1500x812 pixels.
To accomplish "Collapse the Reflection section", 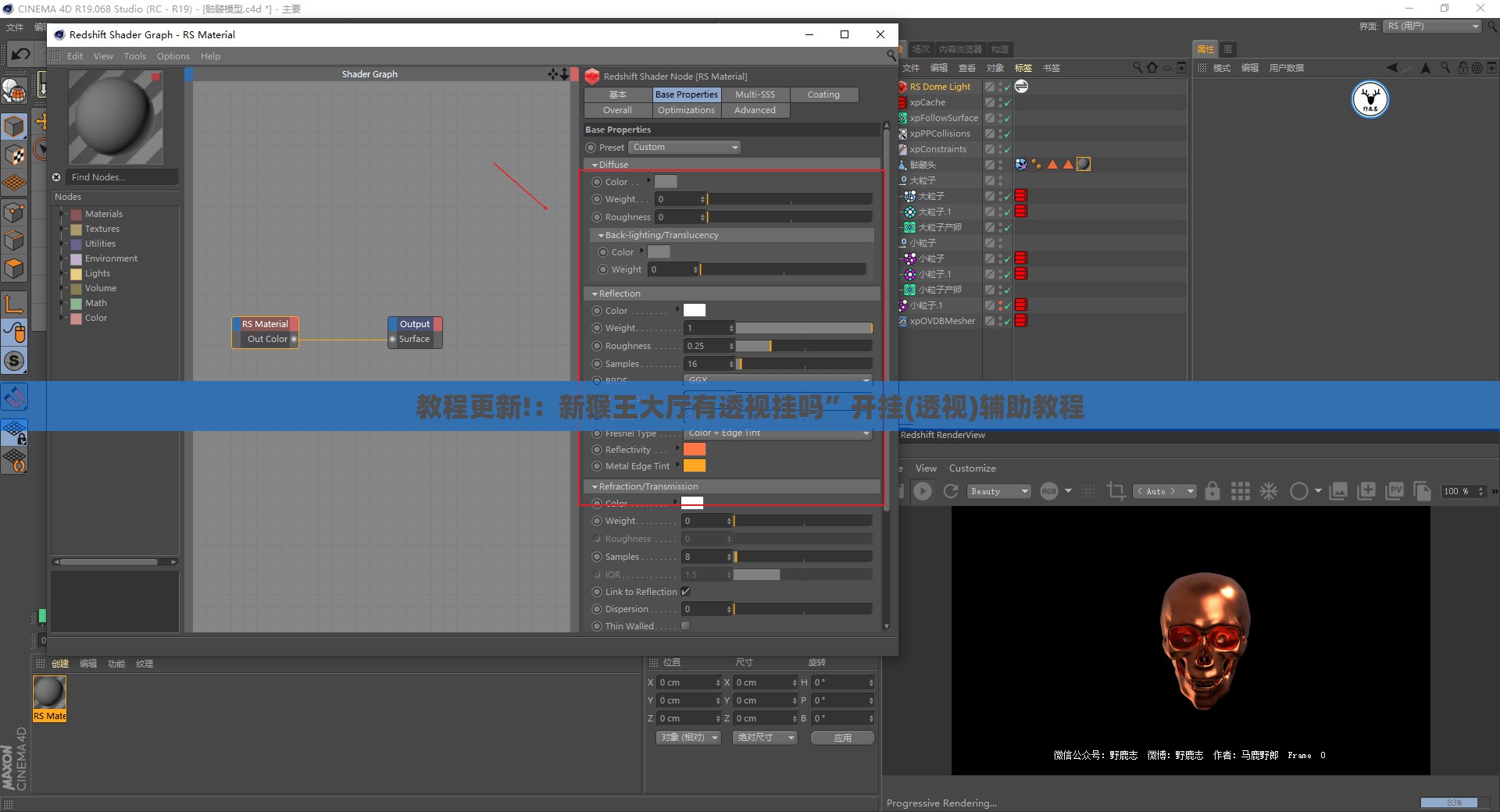I will 595,294.
